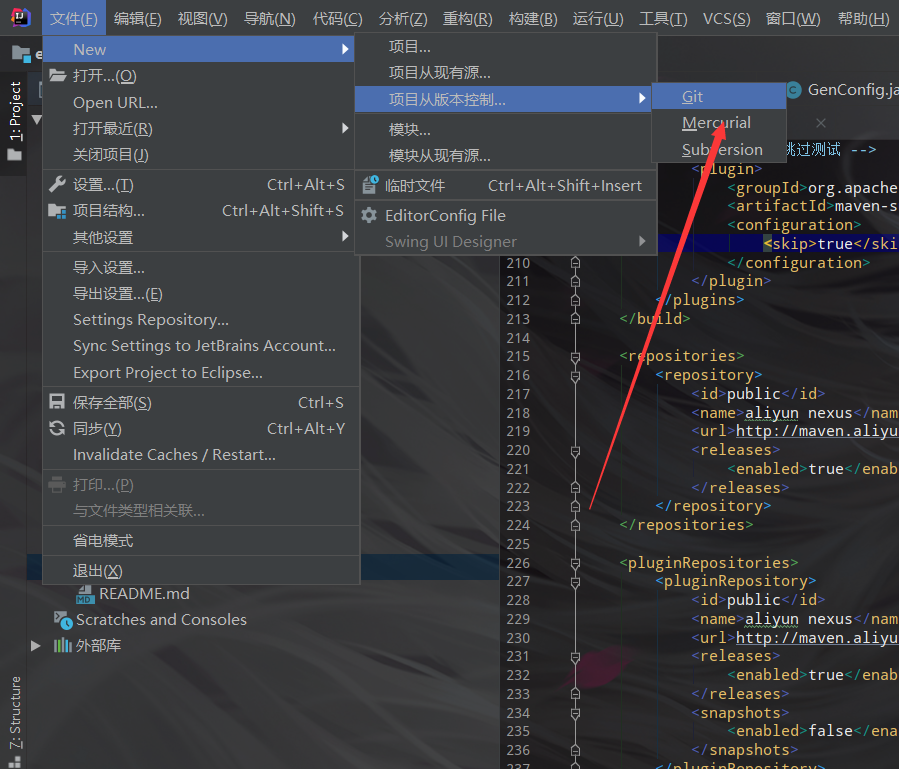
Task: Open the 构建(B) menu
Action: pyautogui.click(x=533, y=19)
